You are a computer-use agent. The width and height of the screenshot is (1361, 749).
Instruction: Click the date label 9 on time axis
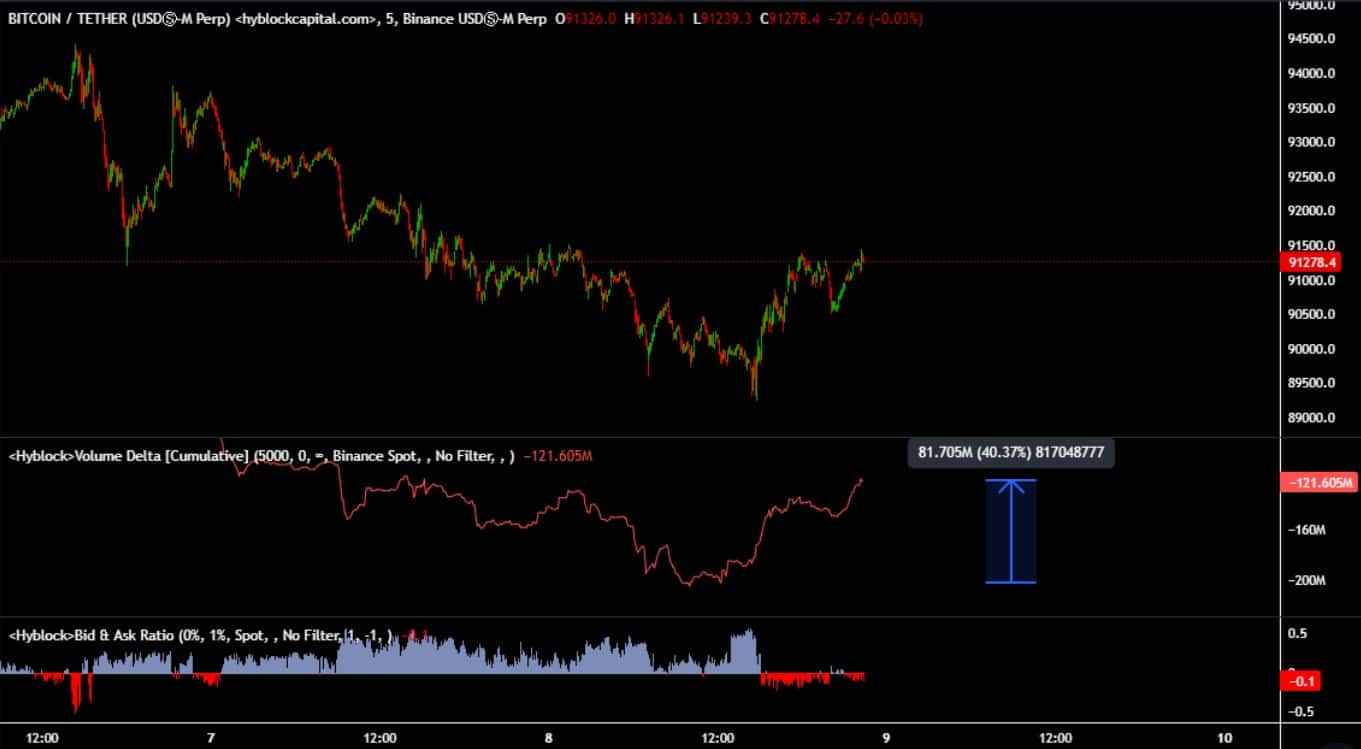(885, 738)
